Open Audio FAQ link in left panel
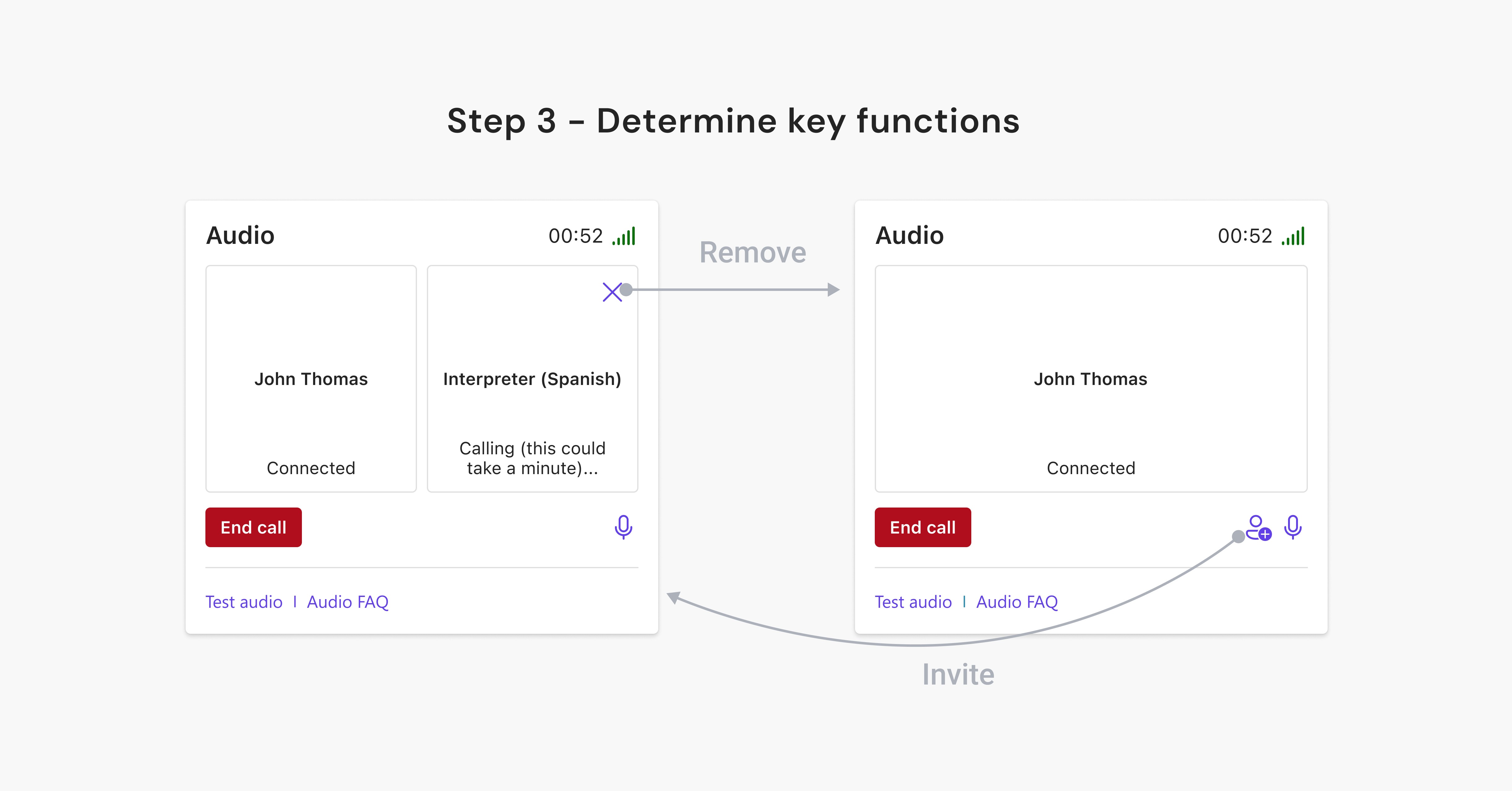This screenshot has width=1512, height=791. [347, 602]
